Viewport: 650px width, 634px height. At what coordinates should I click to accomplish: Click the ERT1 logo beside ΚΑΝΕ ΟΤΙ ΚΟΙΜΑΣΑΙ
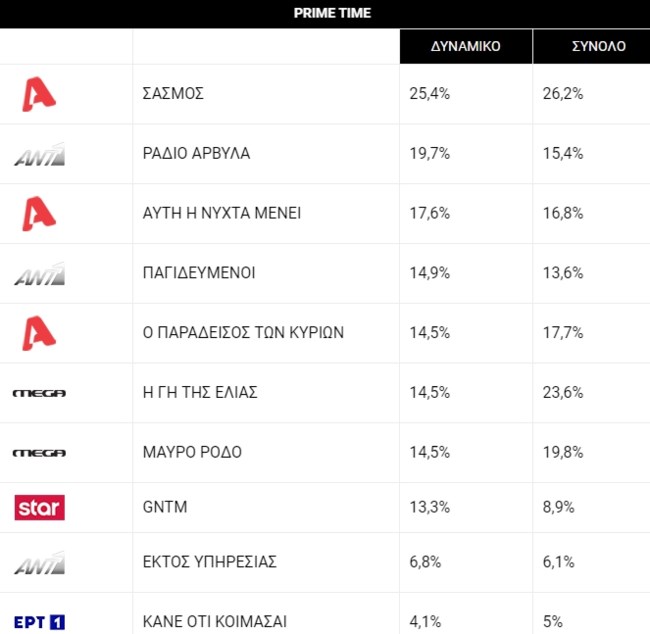click(x=39, y=622)
